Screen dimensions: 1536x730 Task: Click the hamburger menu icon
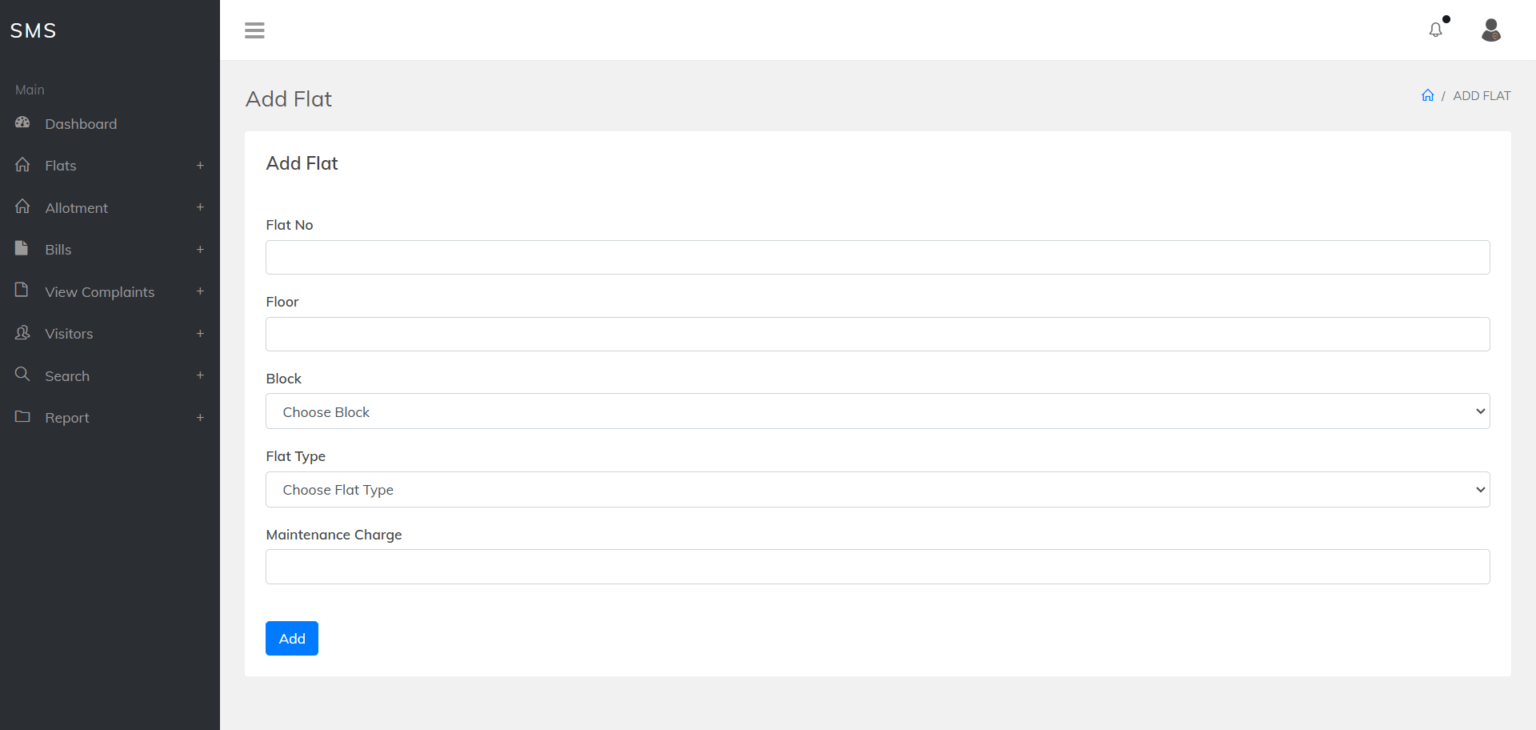pyautogui.click(x=255, y=30)
